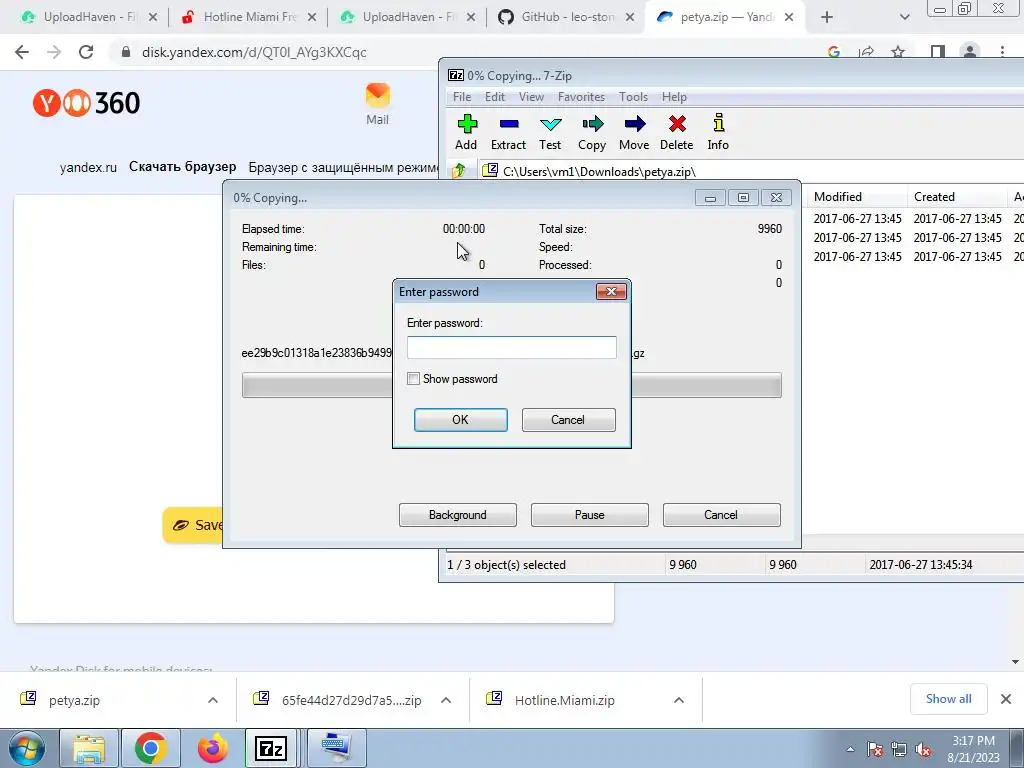1024x768 pixels.
Task: Click Show all downloads button
Action: pos(948,699)
